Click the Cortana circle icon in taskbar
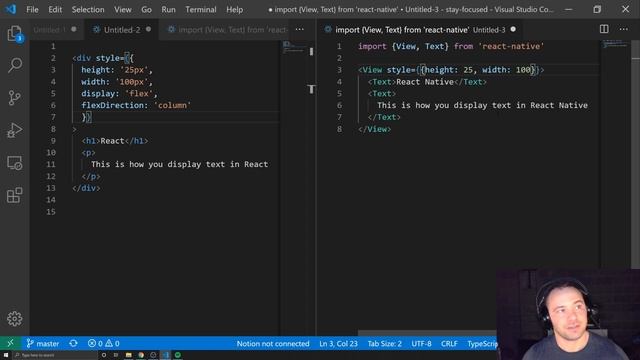The width and height of the screenshot is (640, 360). 104,355
